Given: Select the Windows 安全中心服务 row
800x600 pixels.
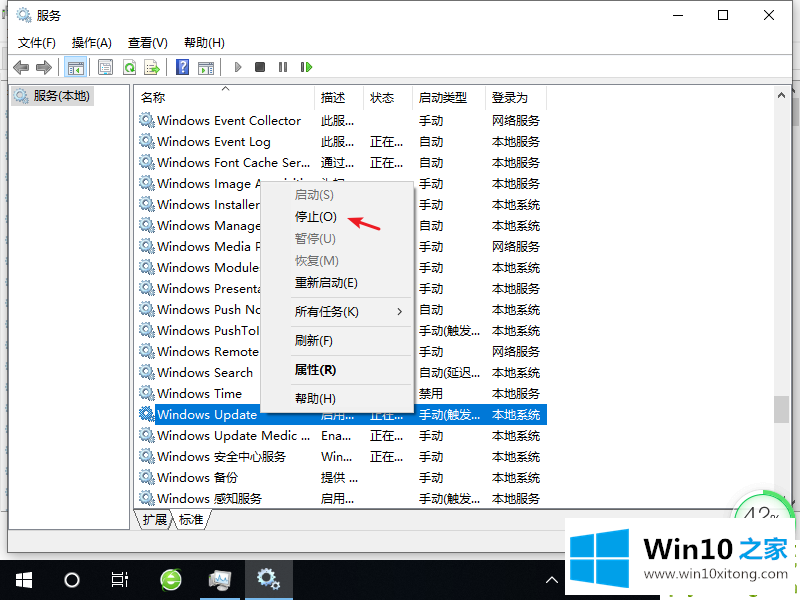Looking at the screenshot, I should point(342,457).
